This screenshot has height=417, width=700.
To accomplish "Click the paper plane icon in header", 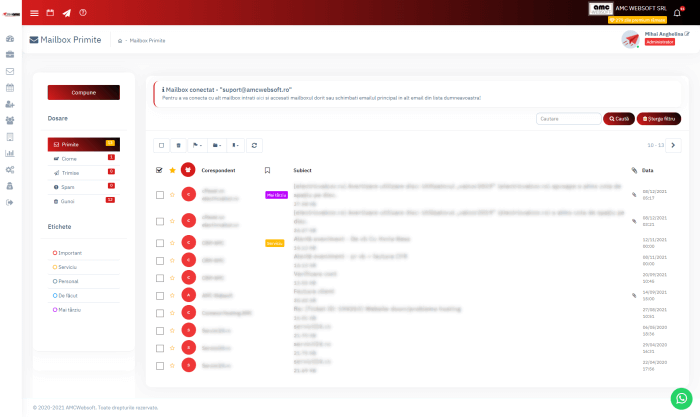I will click(66, 13).
